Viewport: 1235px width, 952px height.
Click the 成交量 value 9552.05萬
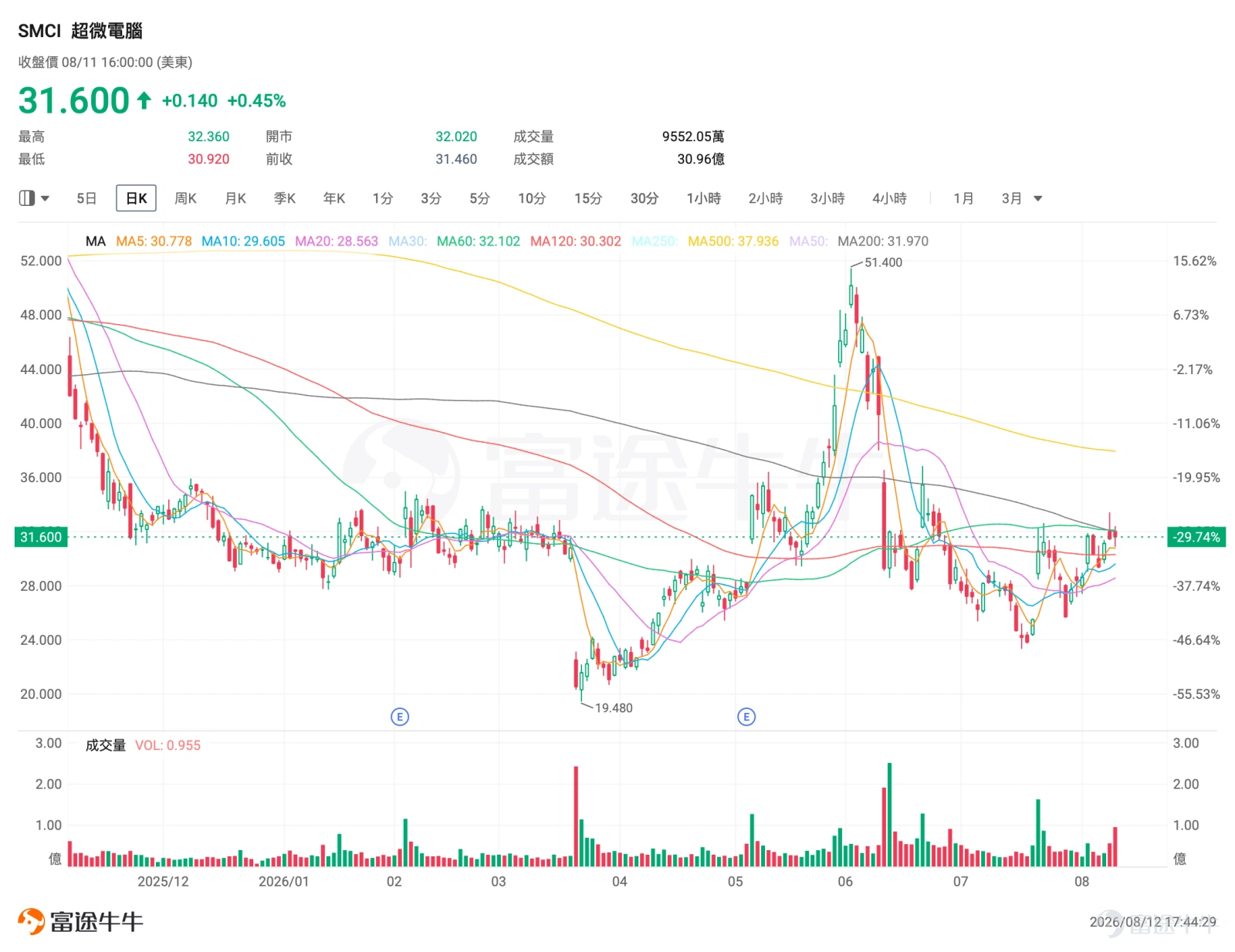point(693,137)
